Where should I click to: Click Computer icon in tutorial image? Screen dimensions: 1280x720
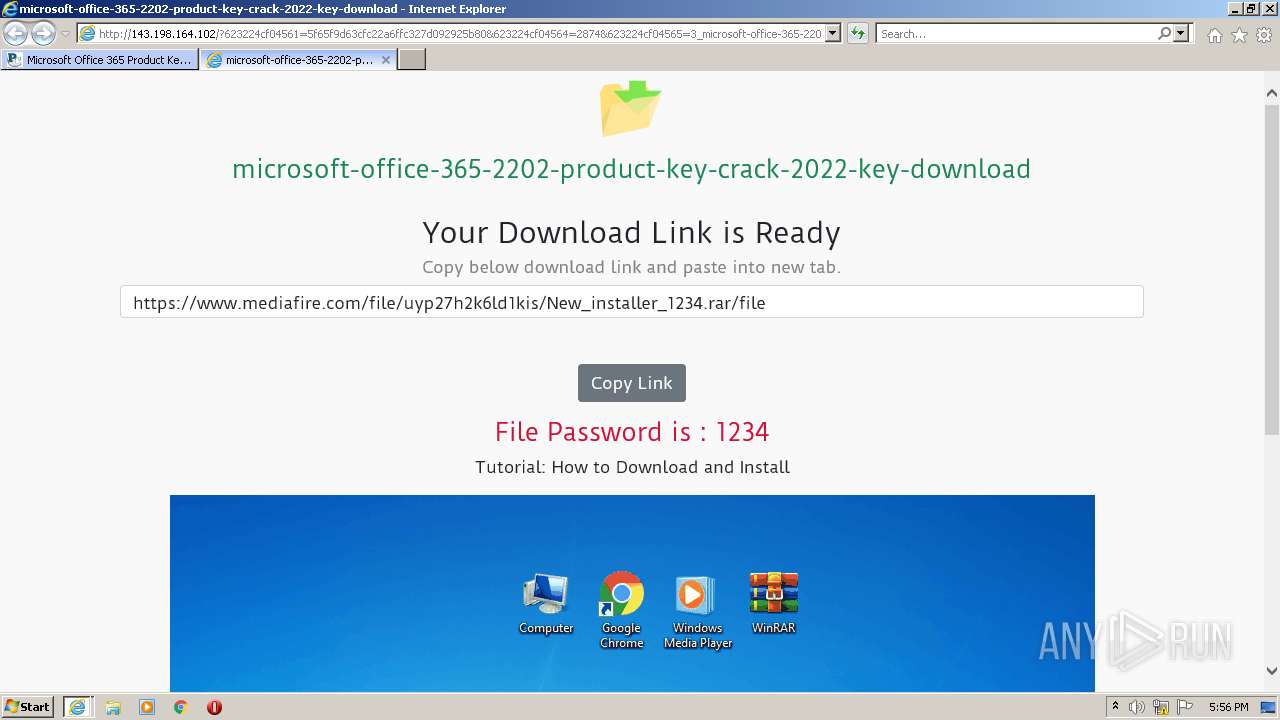point(546,604)
